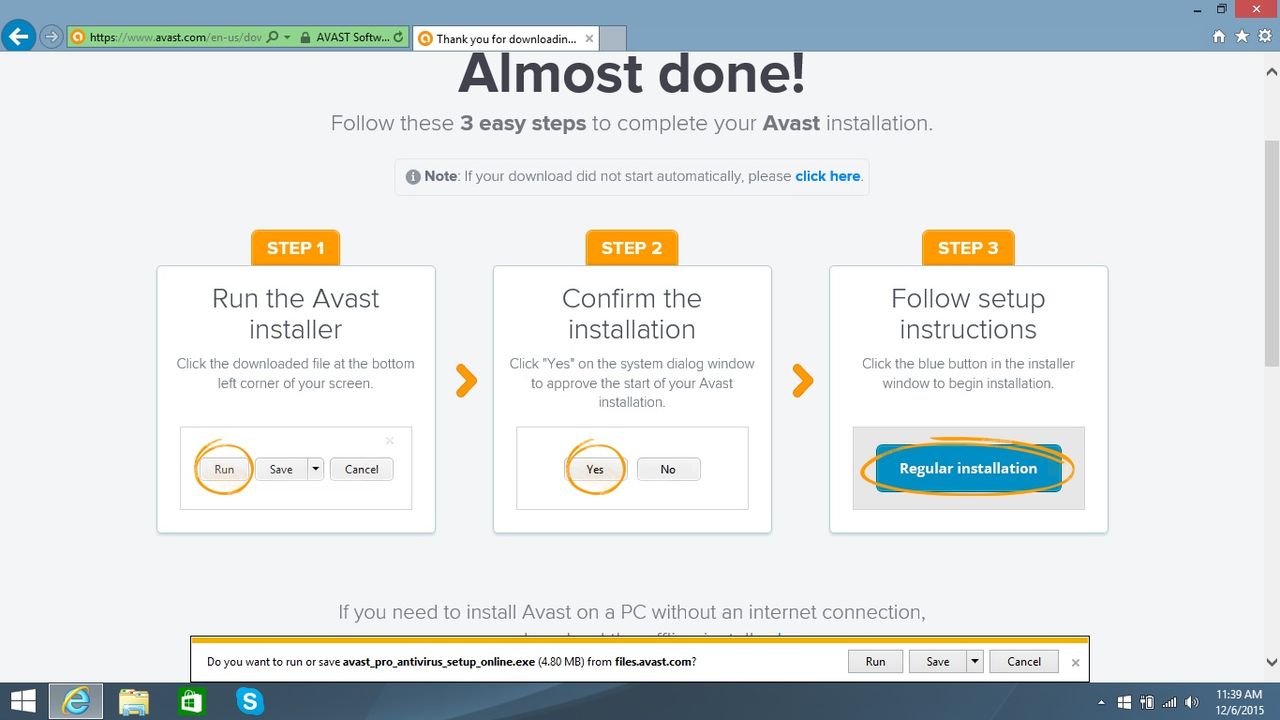Open Internet Explorer from the taskbar

click(x=75, y=701)
